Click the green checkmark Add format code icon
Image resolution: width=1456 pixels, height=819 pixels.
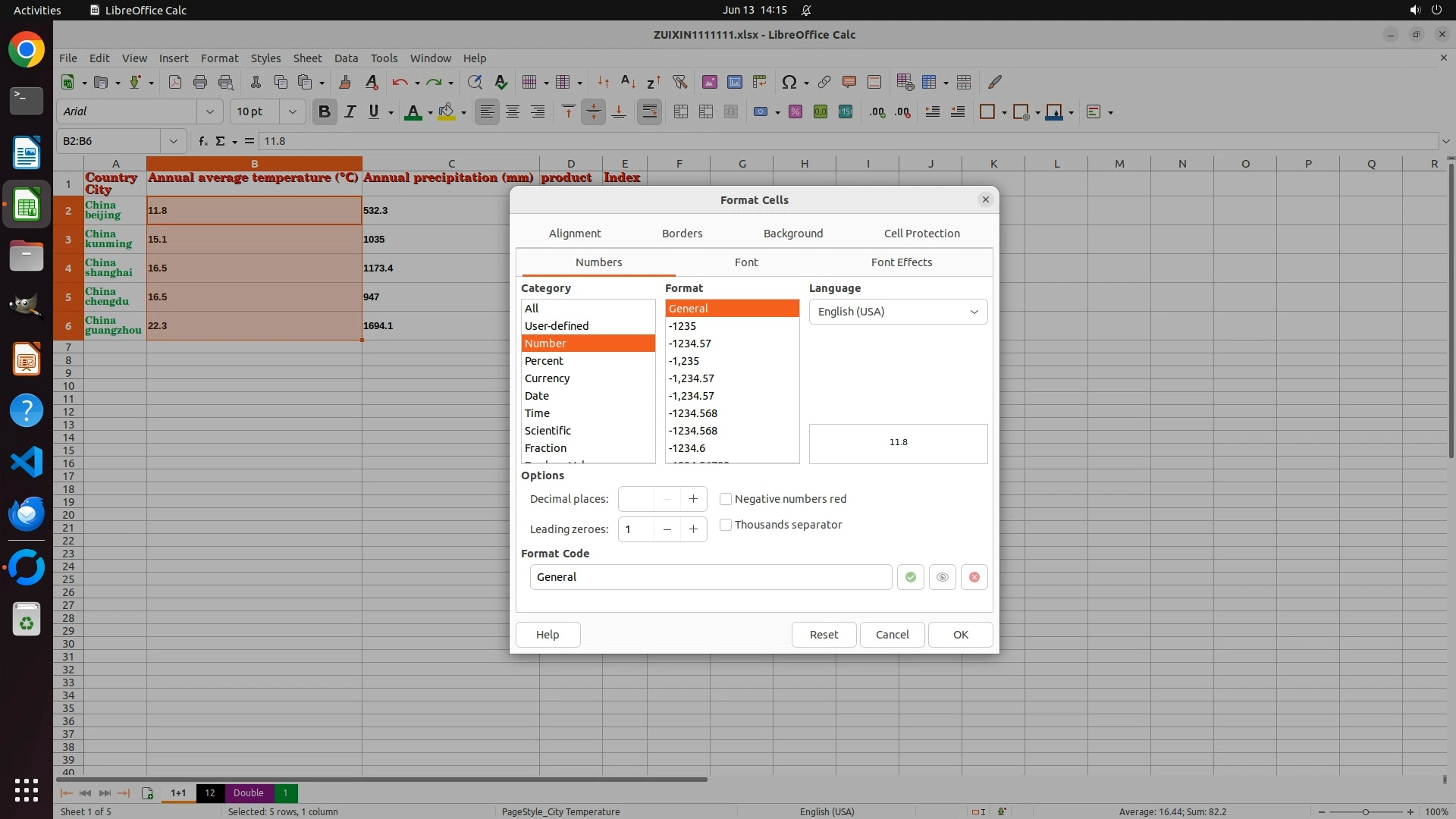910,577
